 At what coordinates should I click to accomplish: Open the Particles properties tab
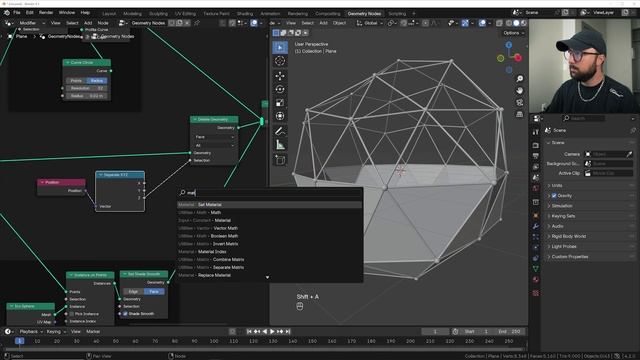(536, 237)
